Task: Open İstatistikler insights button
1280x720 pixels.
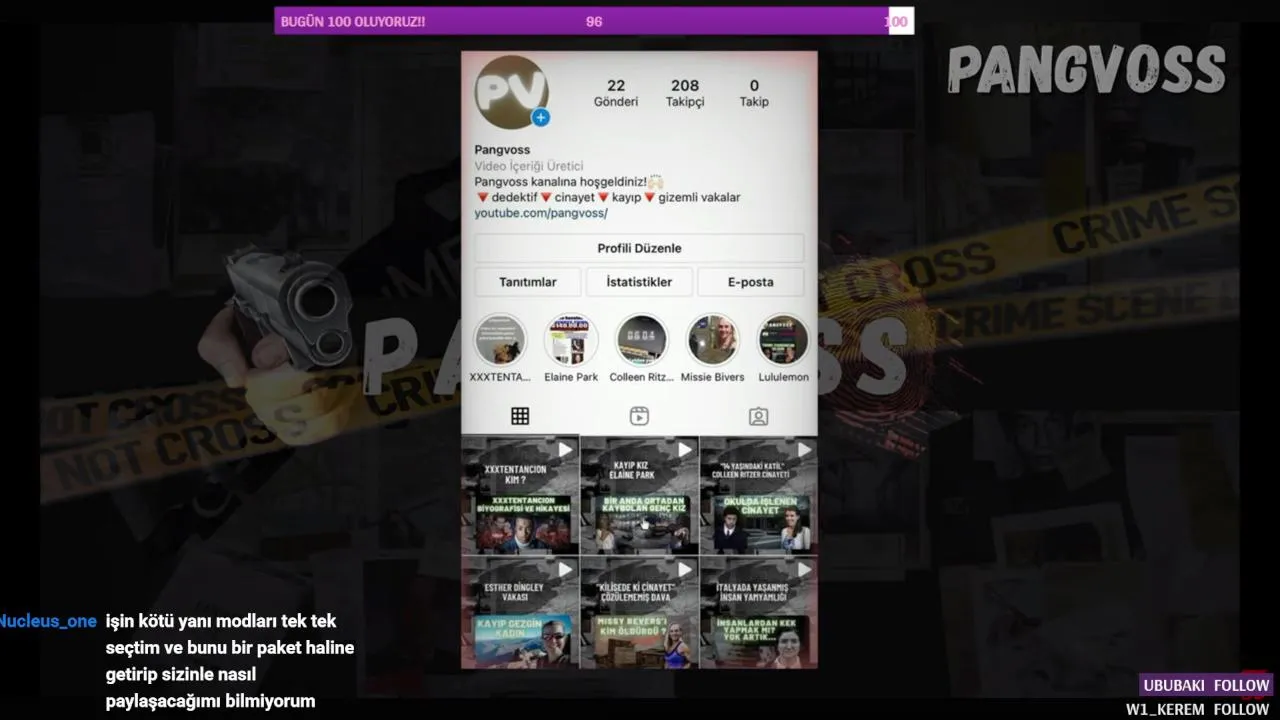Action: point(639,282)
